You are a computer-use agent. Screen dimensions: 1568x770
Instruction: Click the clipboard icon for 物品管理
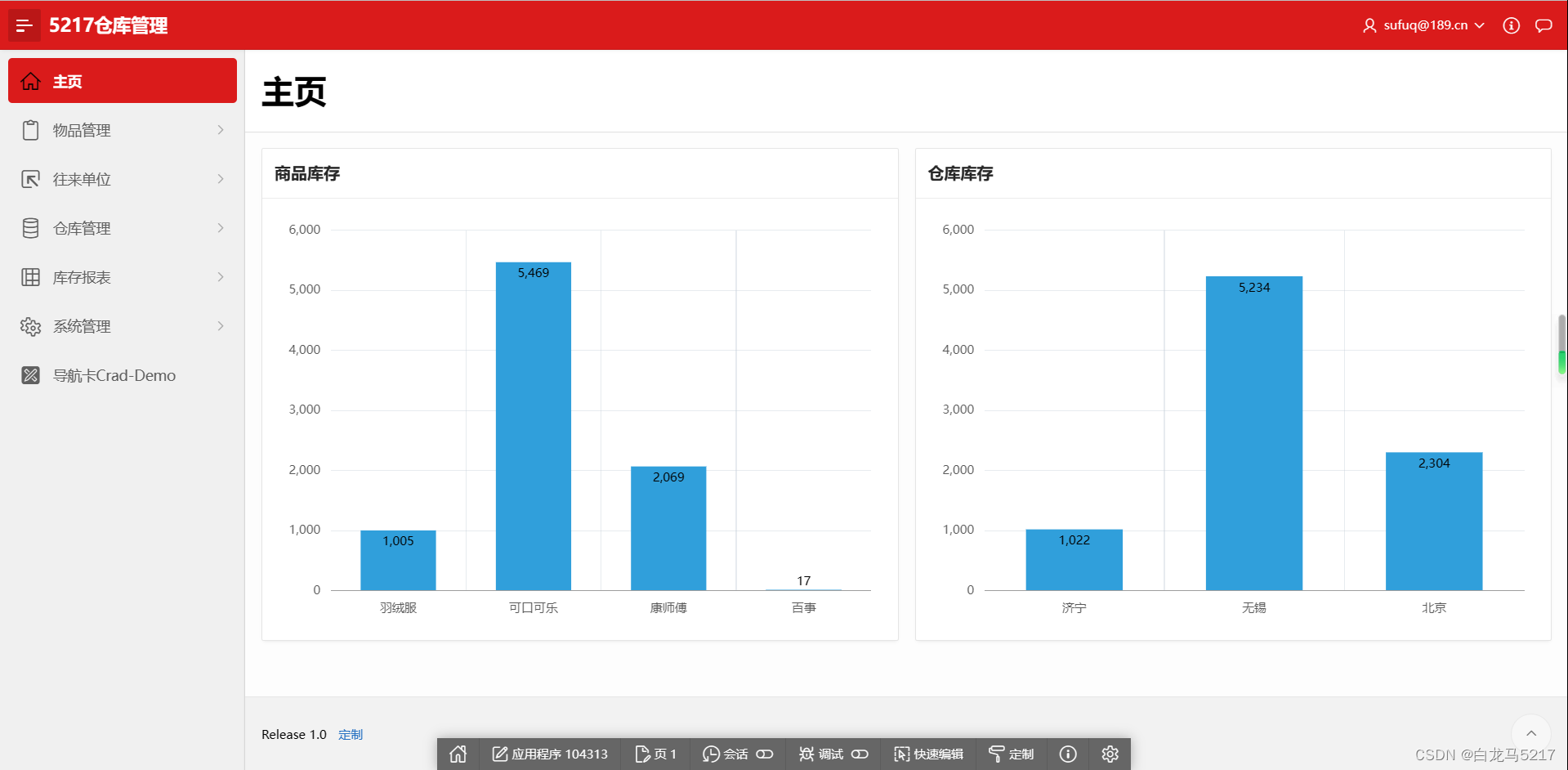(x=30, y=130)
